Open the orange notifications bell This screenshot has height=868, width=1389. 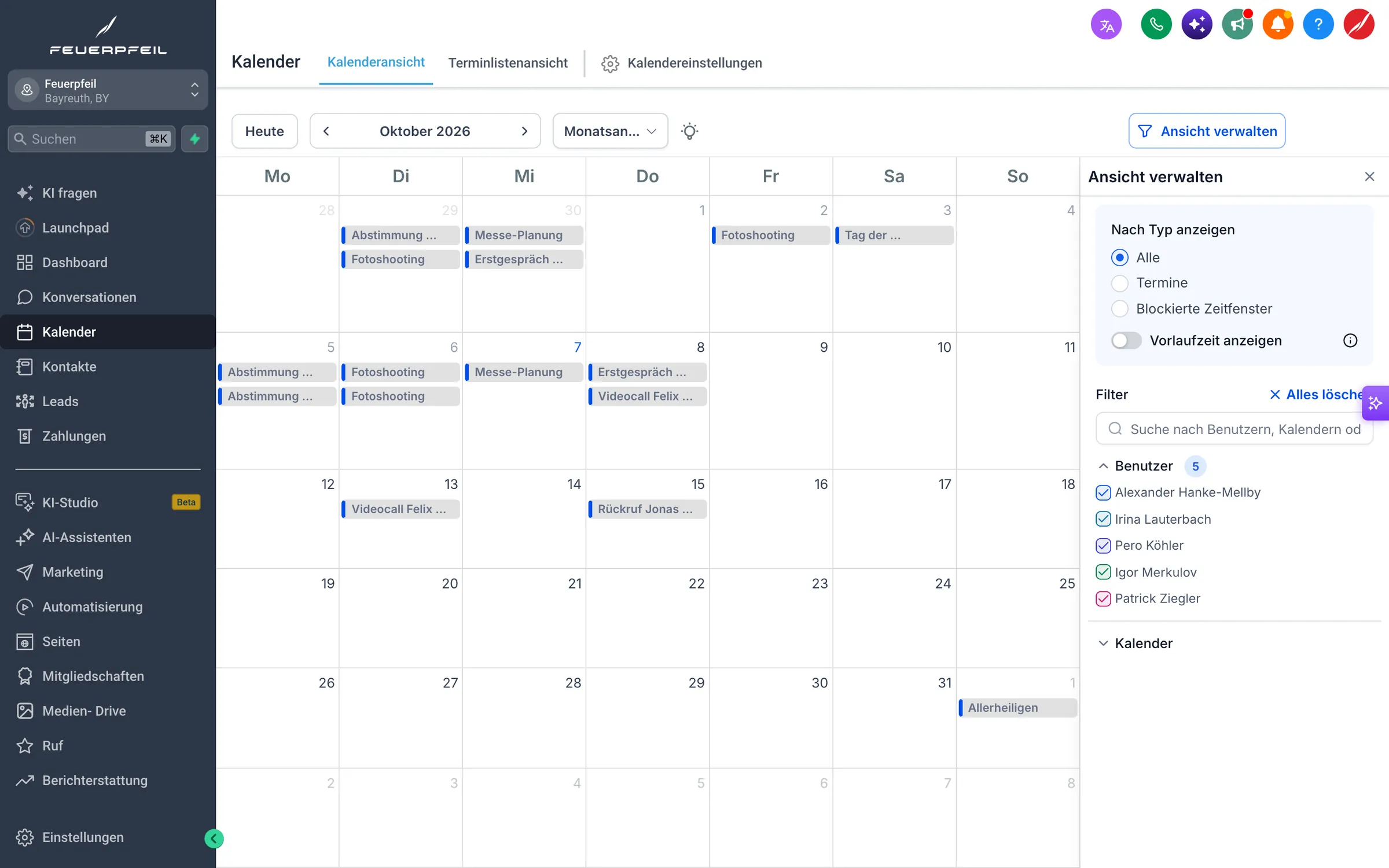[x=1277, y=25]
